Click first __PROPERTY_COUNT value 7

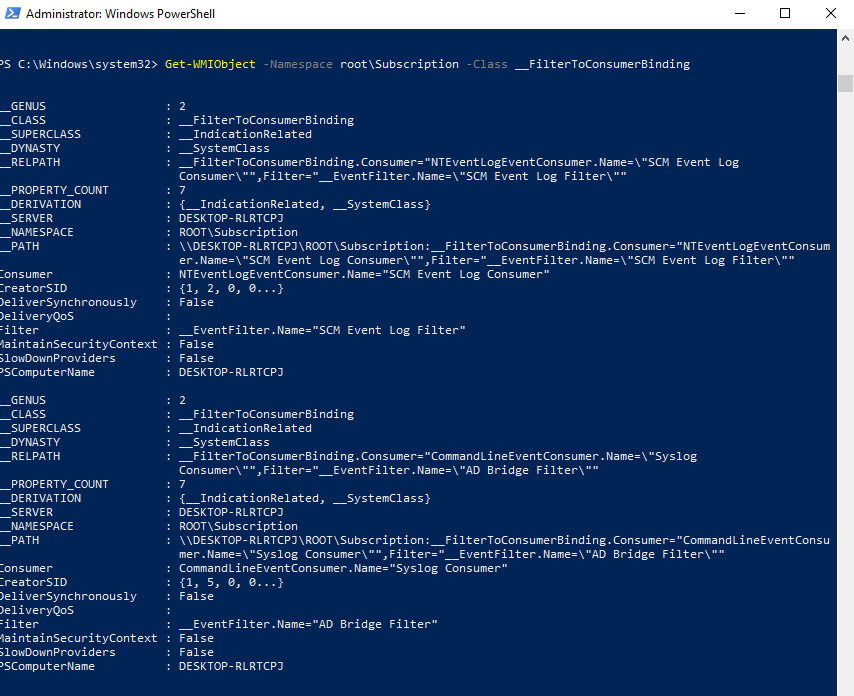pyautogui.click(x=182, y=190)
